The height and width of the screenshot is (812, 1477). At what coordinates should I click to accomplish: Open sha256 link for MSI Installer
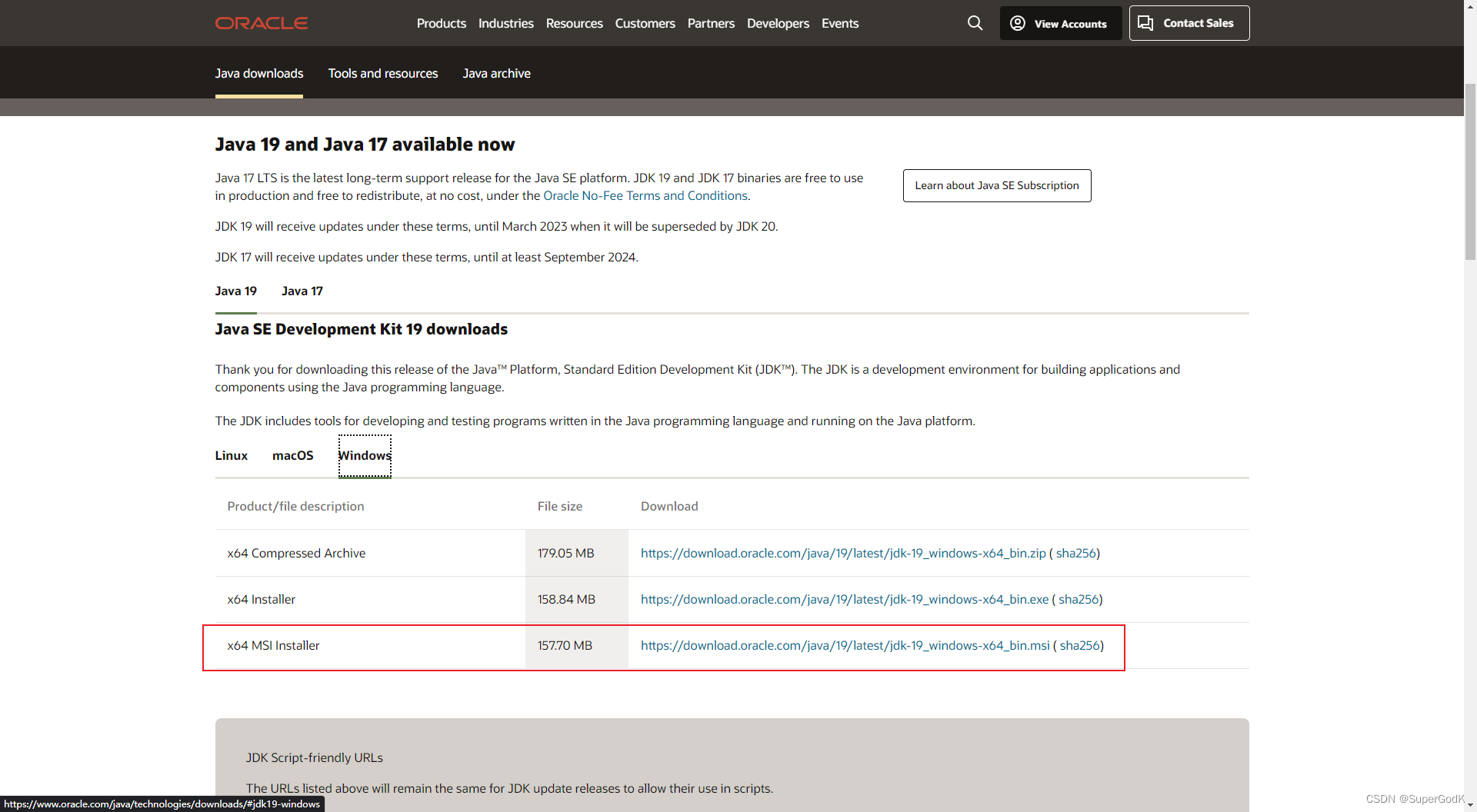tap(1079, 645)
